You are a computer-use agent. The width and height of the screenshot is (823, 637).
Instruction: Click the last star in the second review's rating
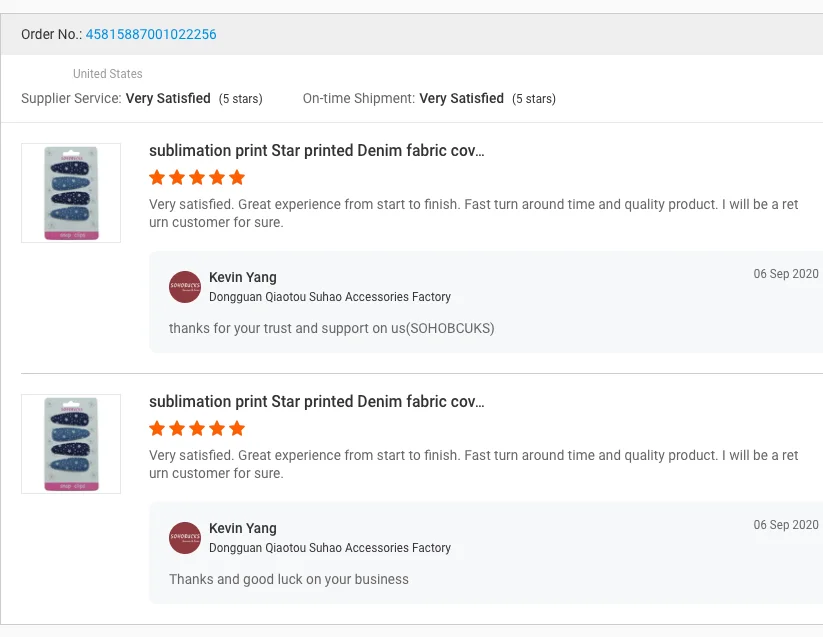click(237, 429)
